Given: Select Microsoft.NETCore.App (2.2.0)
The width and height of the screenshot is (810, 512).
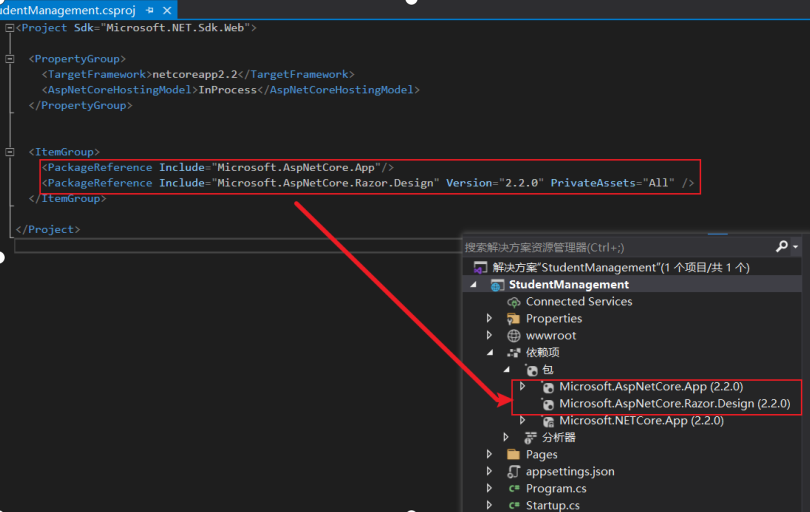Looking at the screenshot, I should click(642, 421).
